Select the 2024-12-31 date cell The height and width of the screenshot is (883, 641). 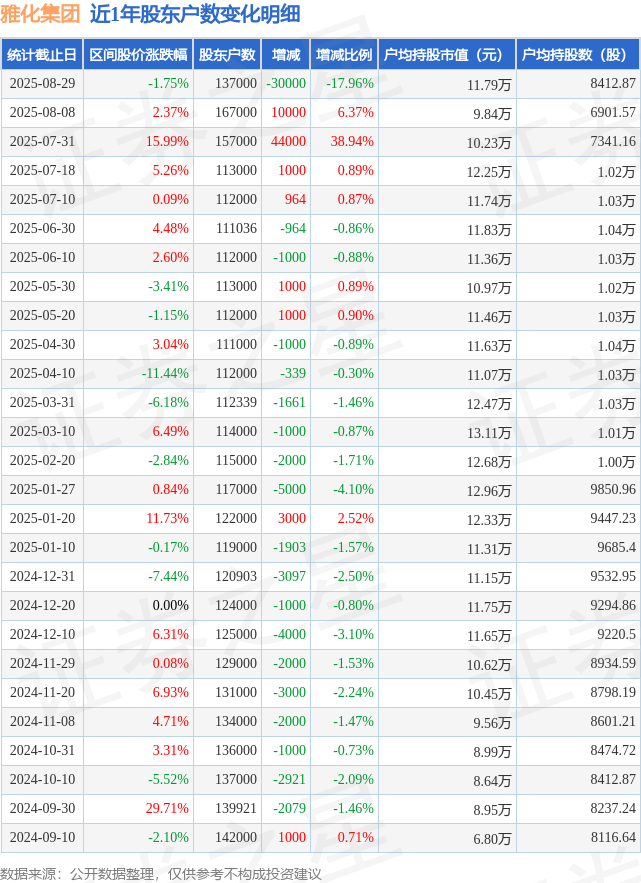tap(42, 577)
